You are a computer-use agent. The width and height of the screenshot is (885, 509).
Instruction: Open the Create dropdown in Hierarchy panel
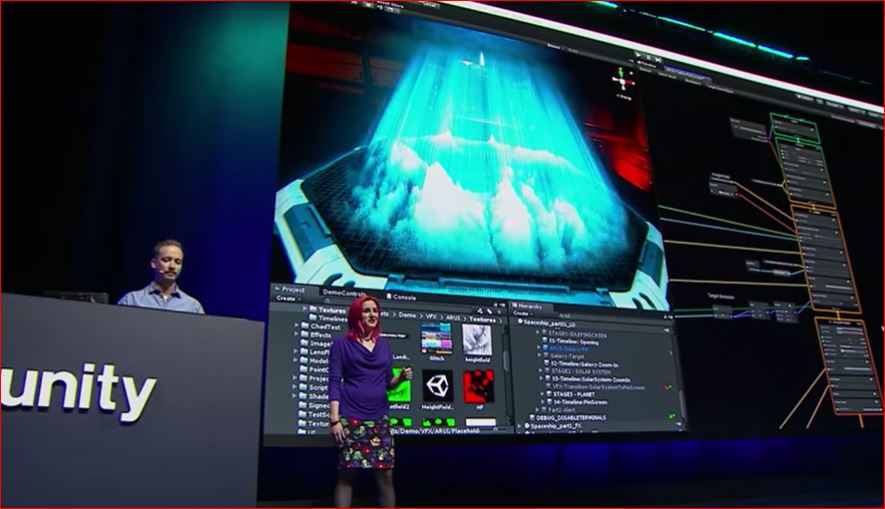click(523, 313)
